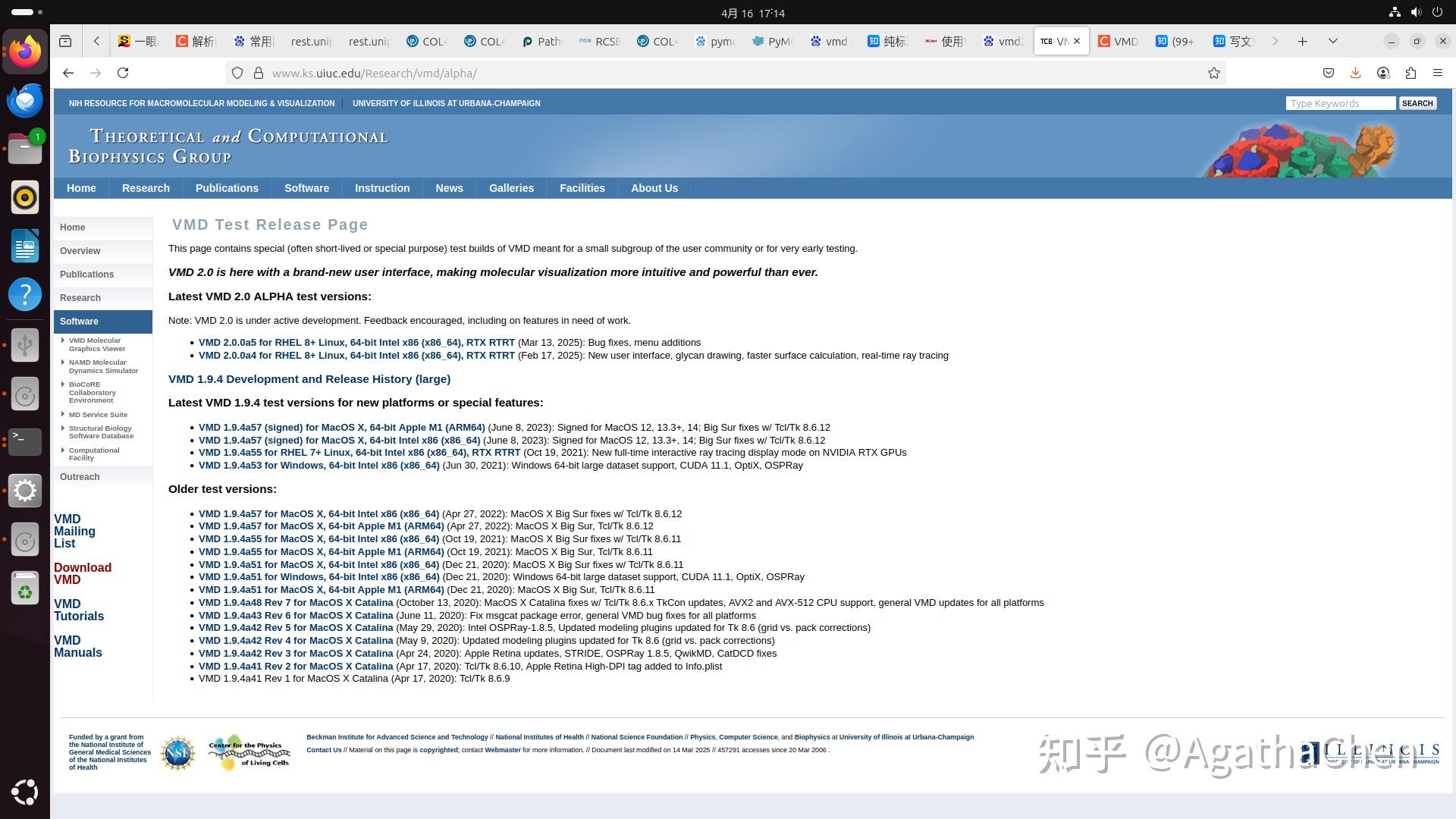Go back to the previous page

point(68,73)
